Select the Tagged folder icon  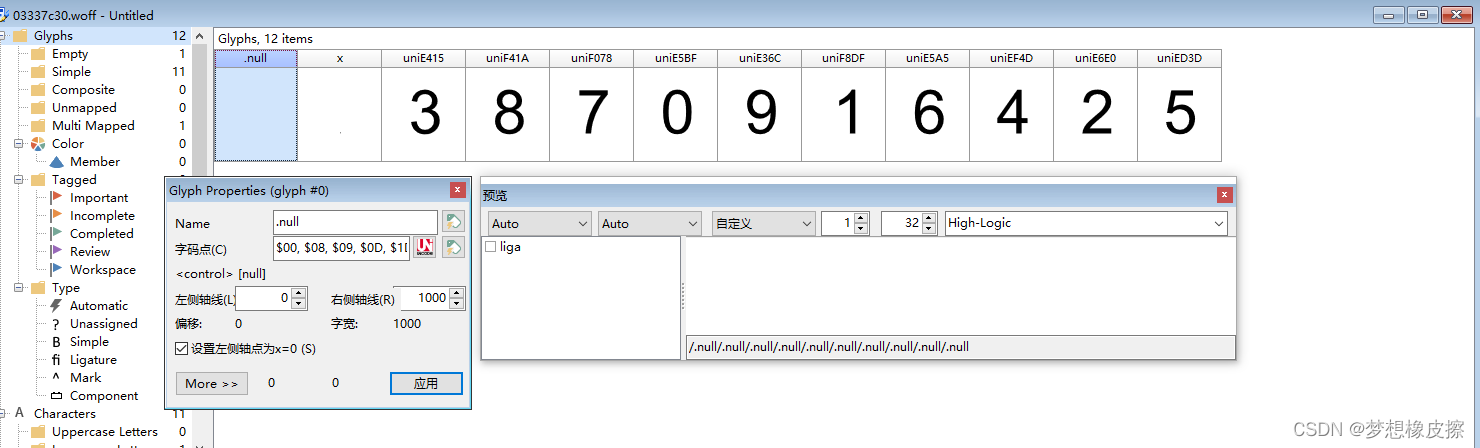pos(38,180)
